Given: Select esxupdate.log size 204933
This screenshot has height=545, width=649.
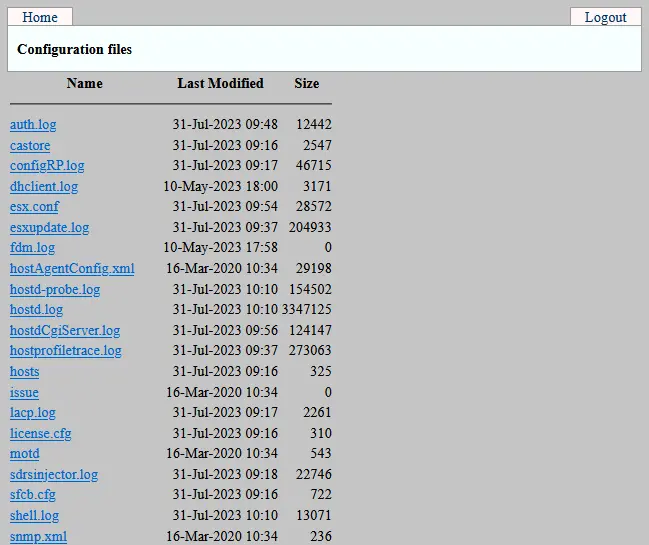Looking at the screenshot, I should [310, 227].
